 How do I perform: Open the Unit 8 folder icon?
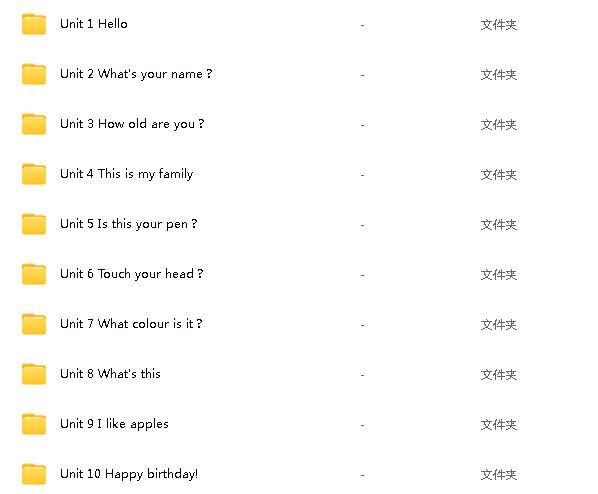[34, 374]
